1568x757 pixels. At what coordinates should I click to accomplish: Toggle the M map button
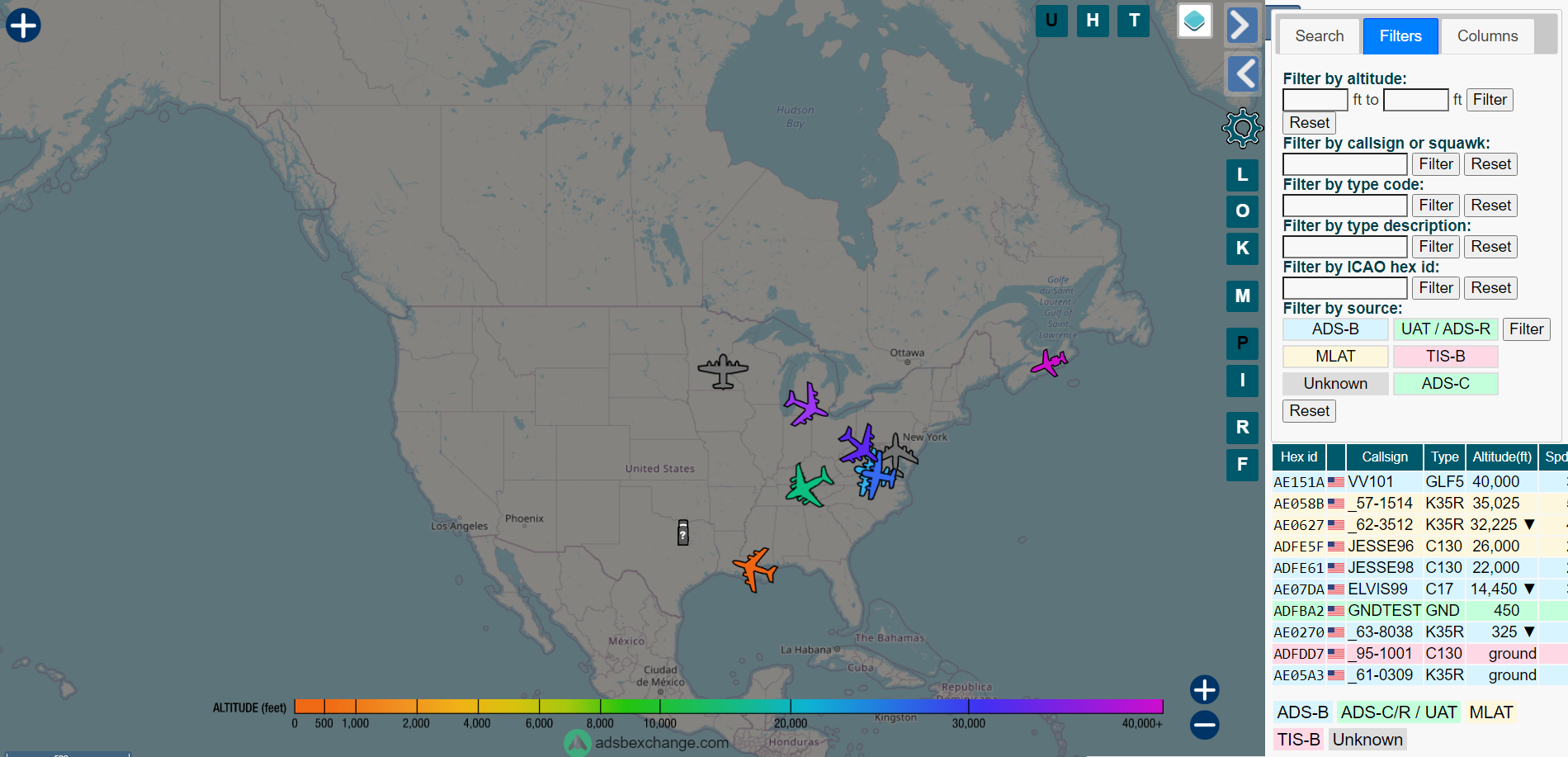click(x=1242, y=296)
